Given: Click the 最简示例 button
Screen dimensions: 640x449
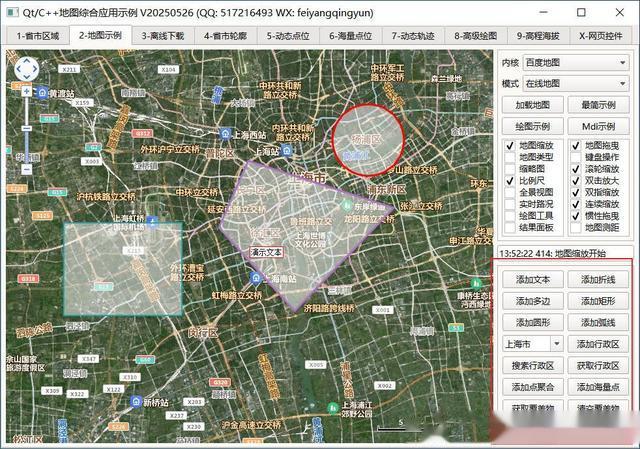Looking at the screenshot, I should point(598,105).
